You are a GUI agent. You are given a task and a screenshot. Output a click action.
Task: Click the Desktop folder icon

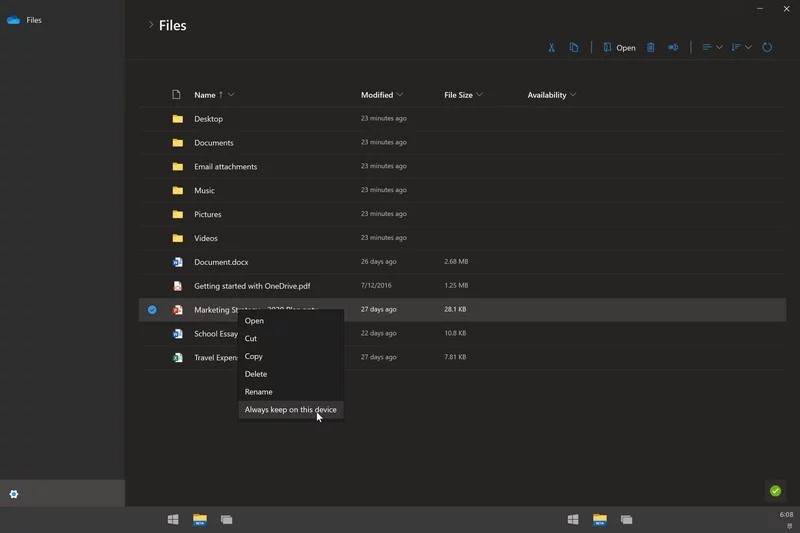[178, 119]
